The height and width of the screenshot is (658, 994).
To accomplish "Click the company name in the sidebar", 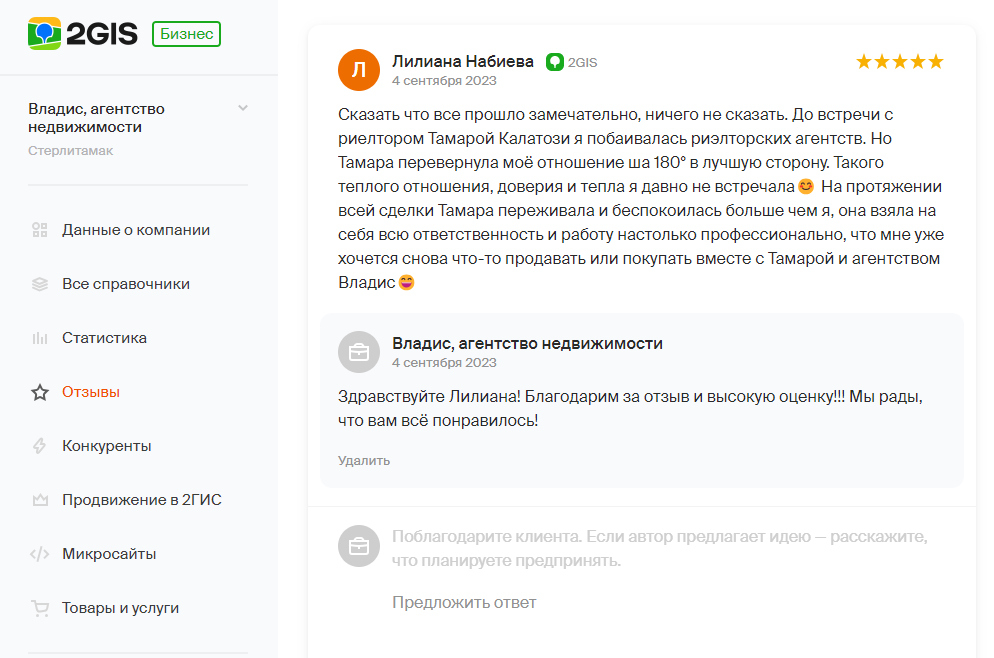I will (x=96, y=118).
